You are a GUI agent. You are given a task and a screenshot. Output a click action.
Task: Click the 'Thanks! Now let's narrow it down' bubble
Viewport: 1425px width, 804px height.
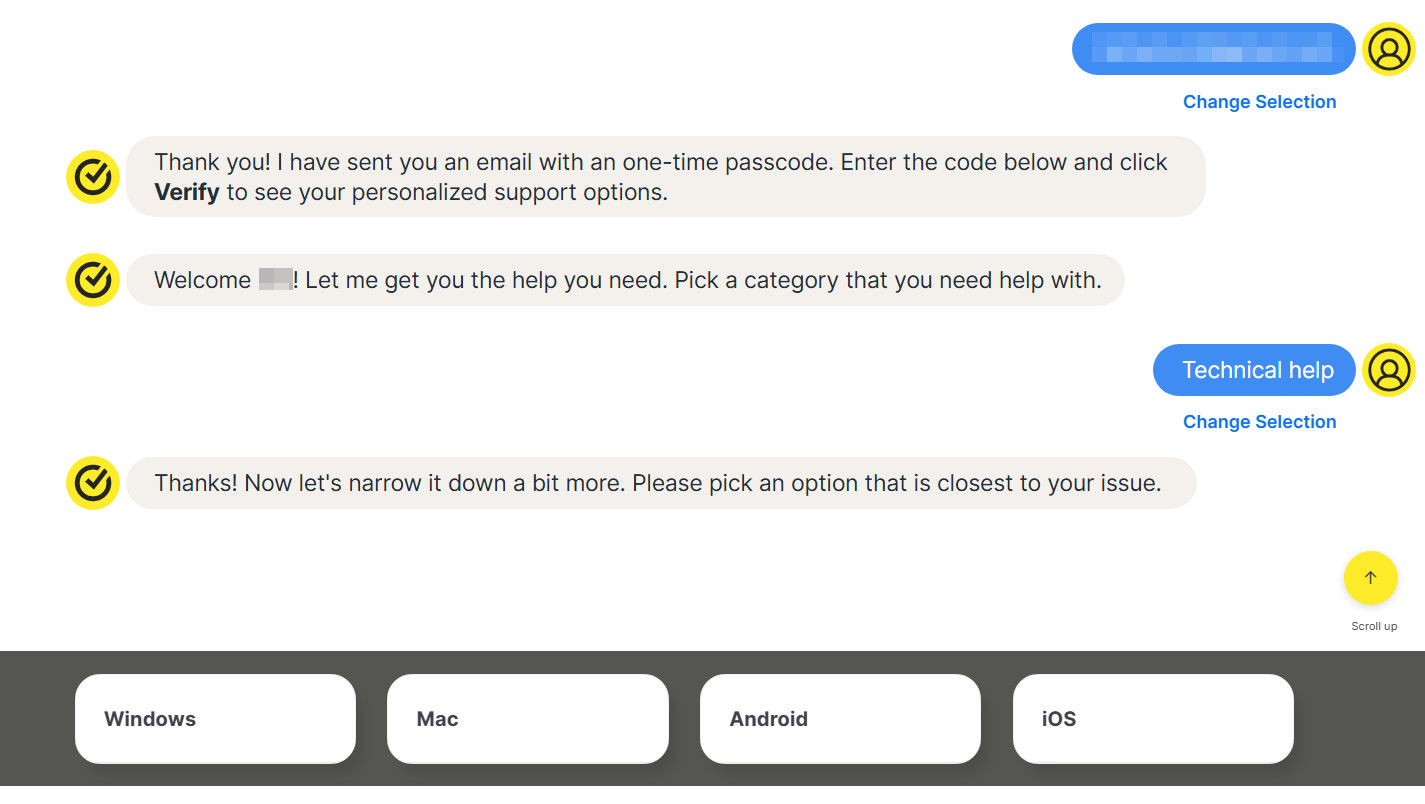click(x=660, y=483)
